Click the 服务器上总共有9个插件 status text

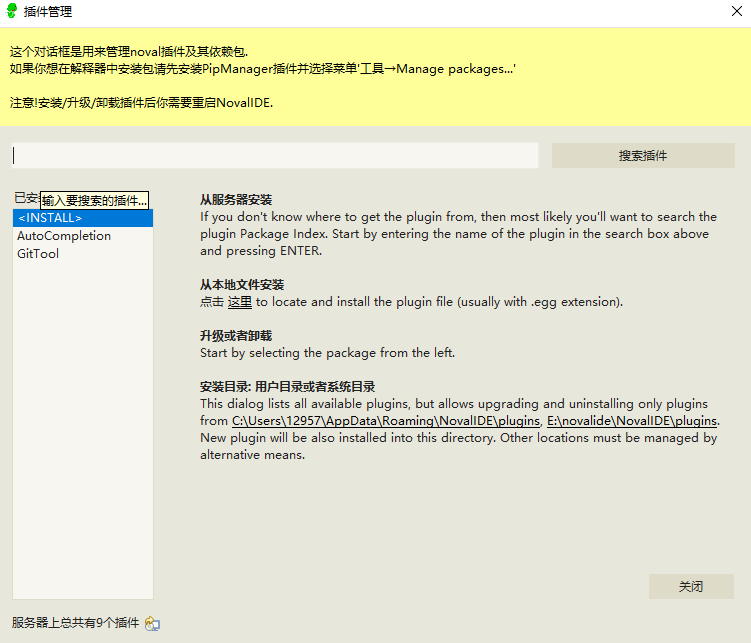[x=75, y=623]
